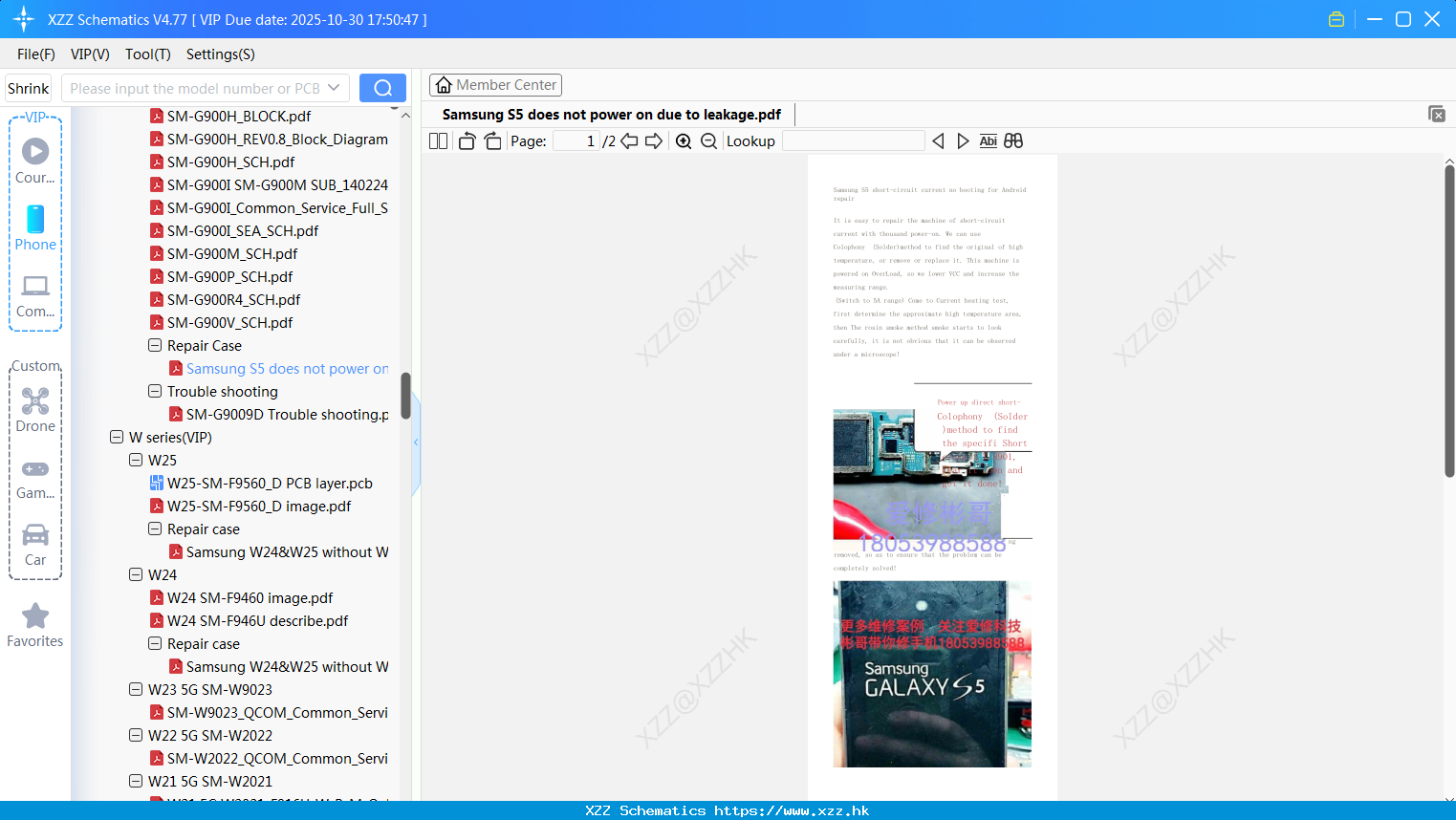Screen dimensions: 1456x820
Task: Zoom in on the PDF
Action: pos(684,140)
